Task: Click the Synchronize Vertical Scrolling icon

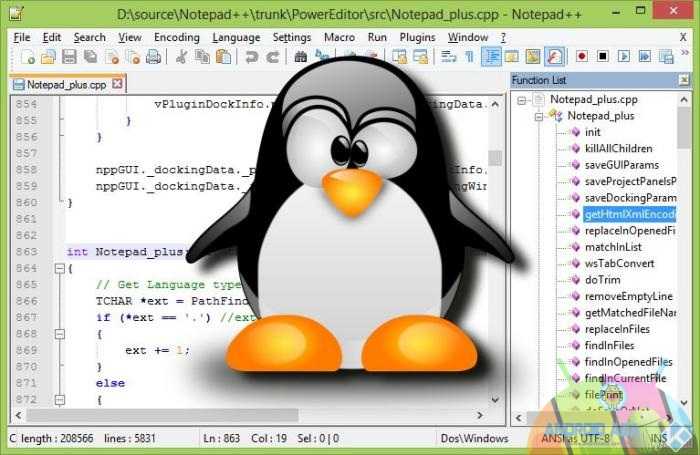Action: 399,57
